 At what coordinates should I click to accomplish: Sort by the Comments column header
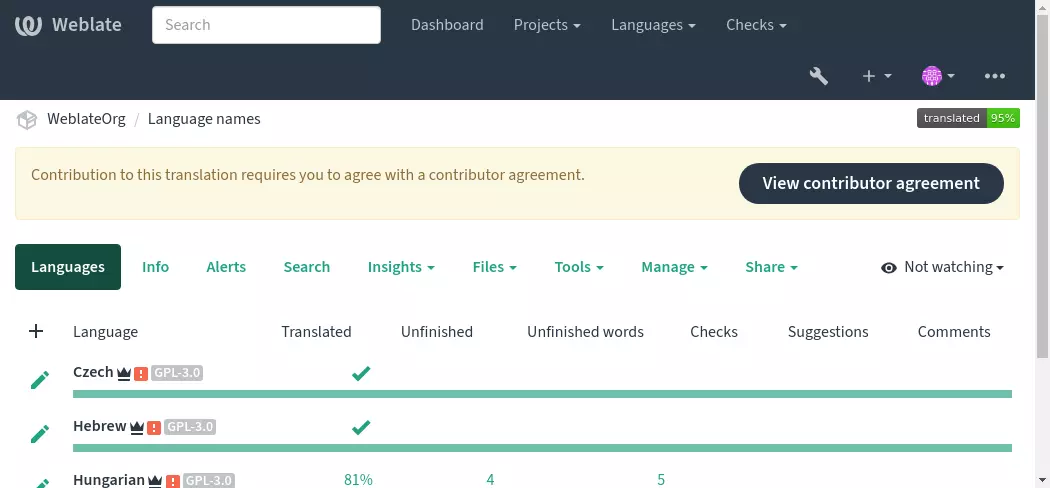click(x=954, y=332)
